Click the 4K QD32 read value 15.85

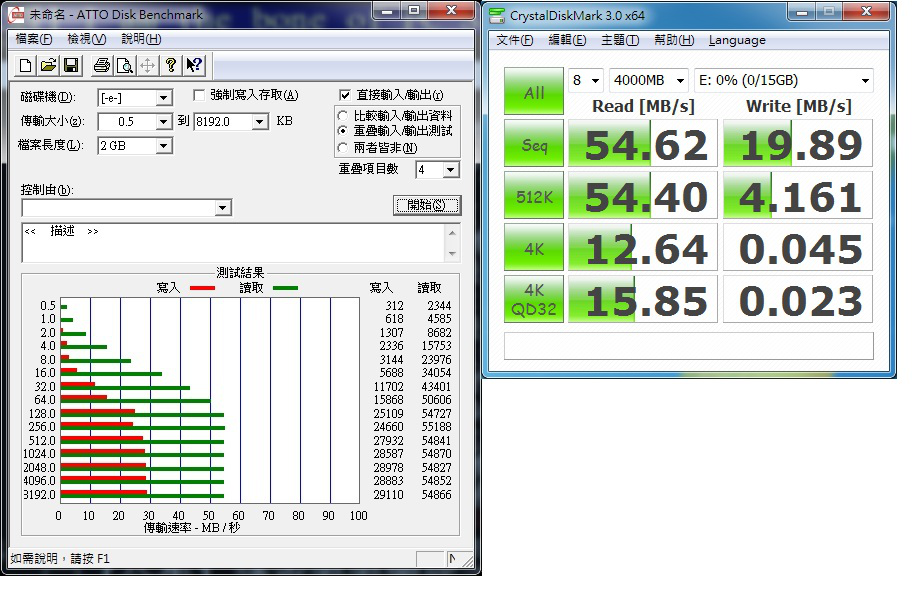[x=643, y=299]
